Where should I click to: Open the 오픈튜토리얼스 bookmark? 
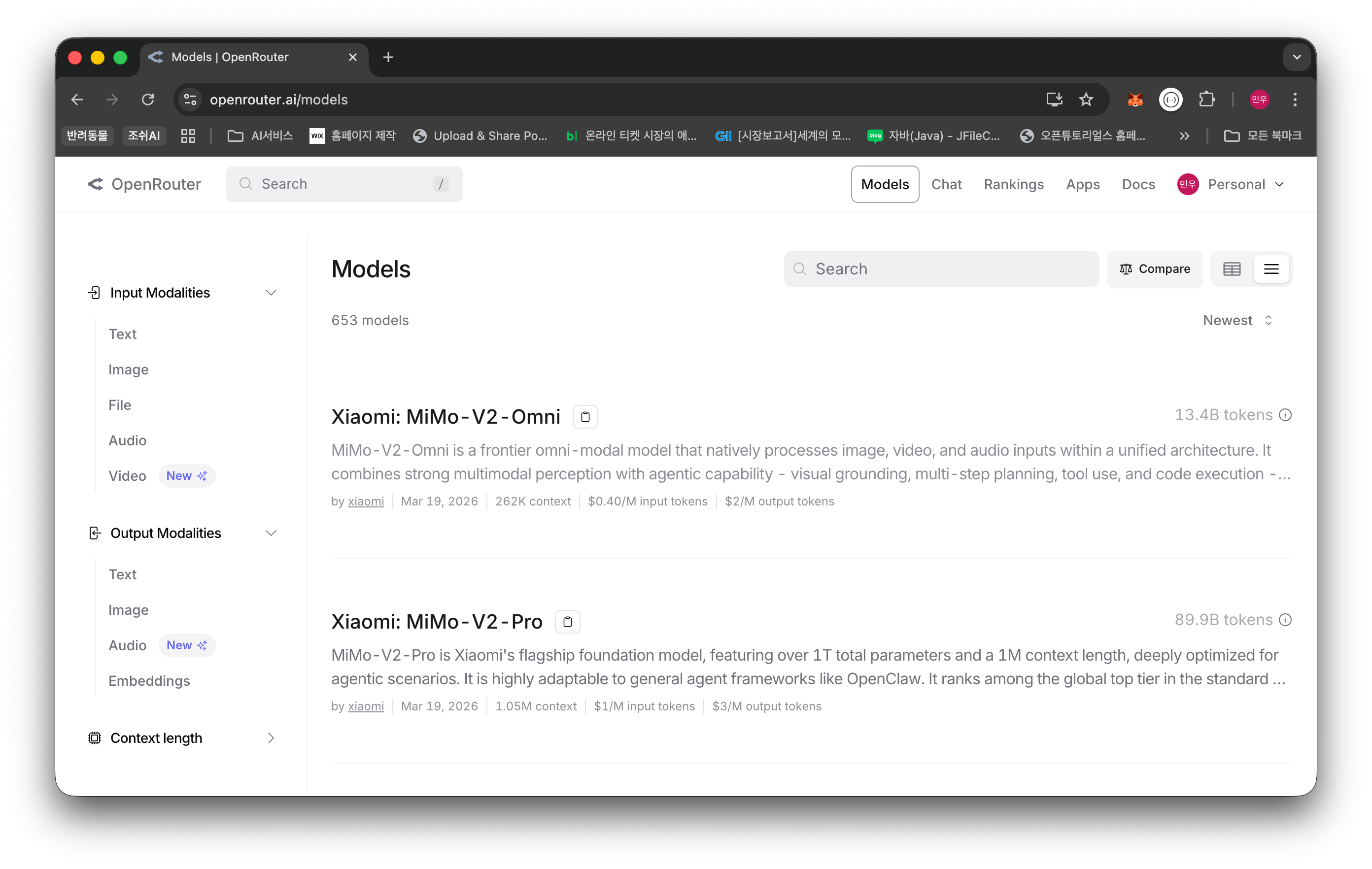(1083, 135)
